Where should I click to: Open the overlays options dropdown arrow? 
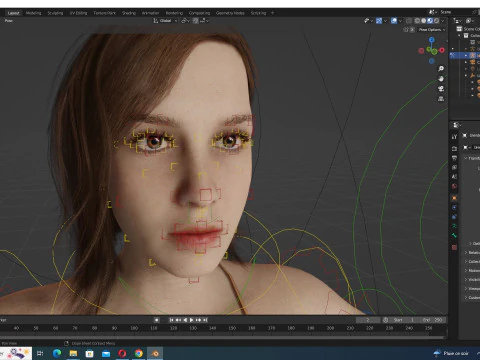400,21
